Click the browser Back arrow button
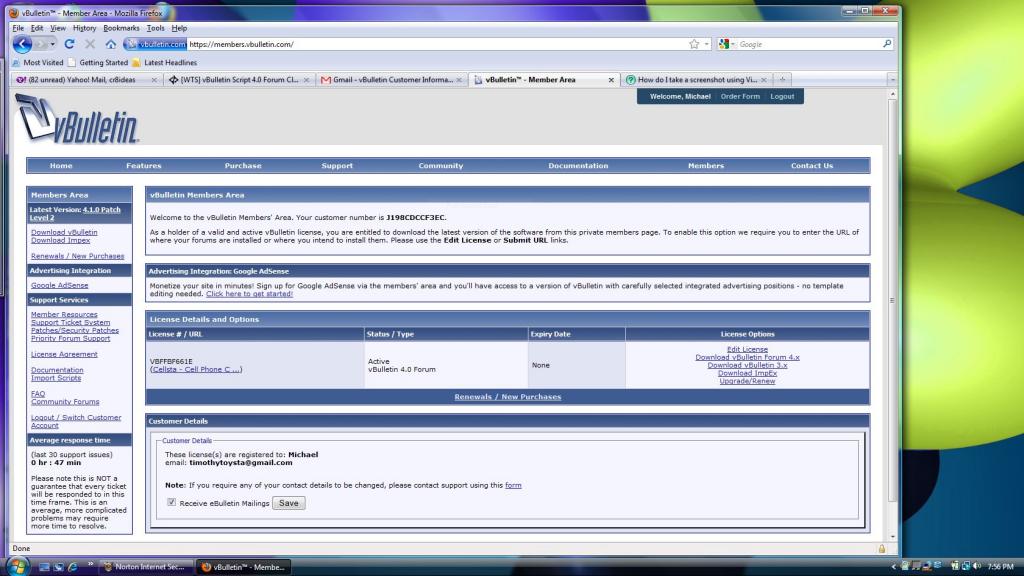The width and height of the screenshot is (1024, 576). coord(22,44)
